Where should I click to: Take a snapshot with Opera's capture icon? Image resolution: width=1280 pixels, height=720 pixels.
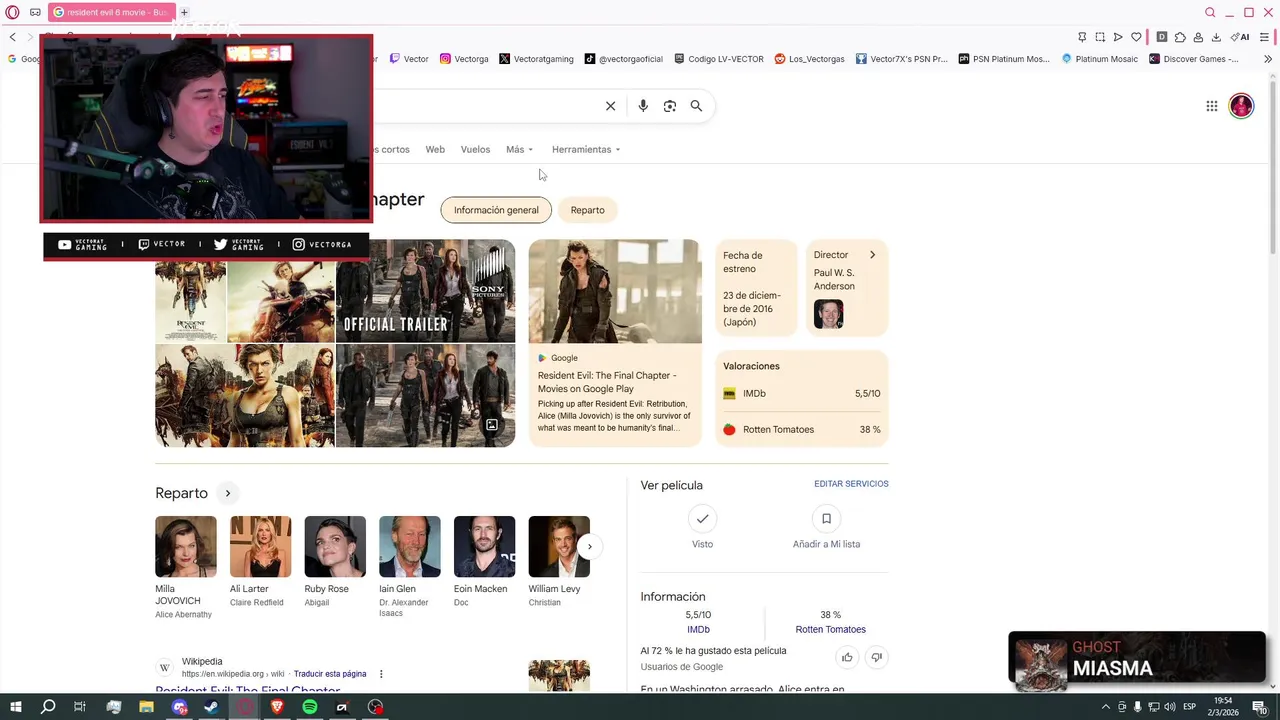pyautogui.click(x=1100, y=37)
